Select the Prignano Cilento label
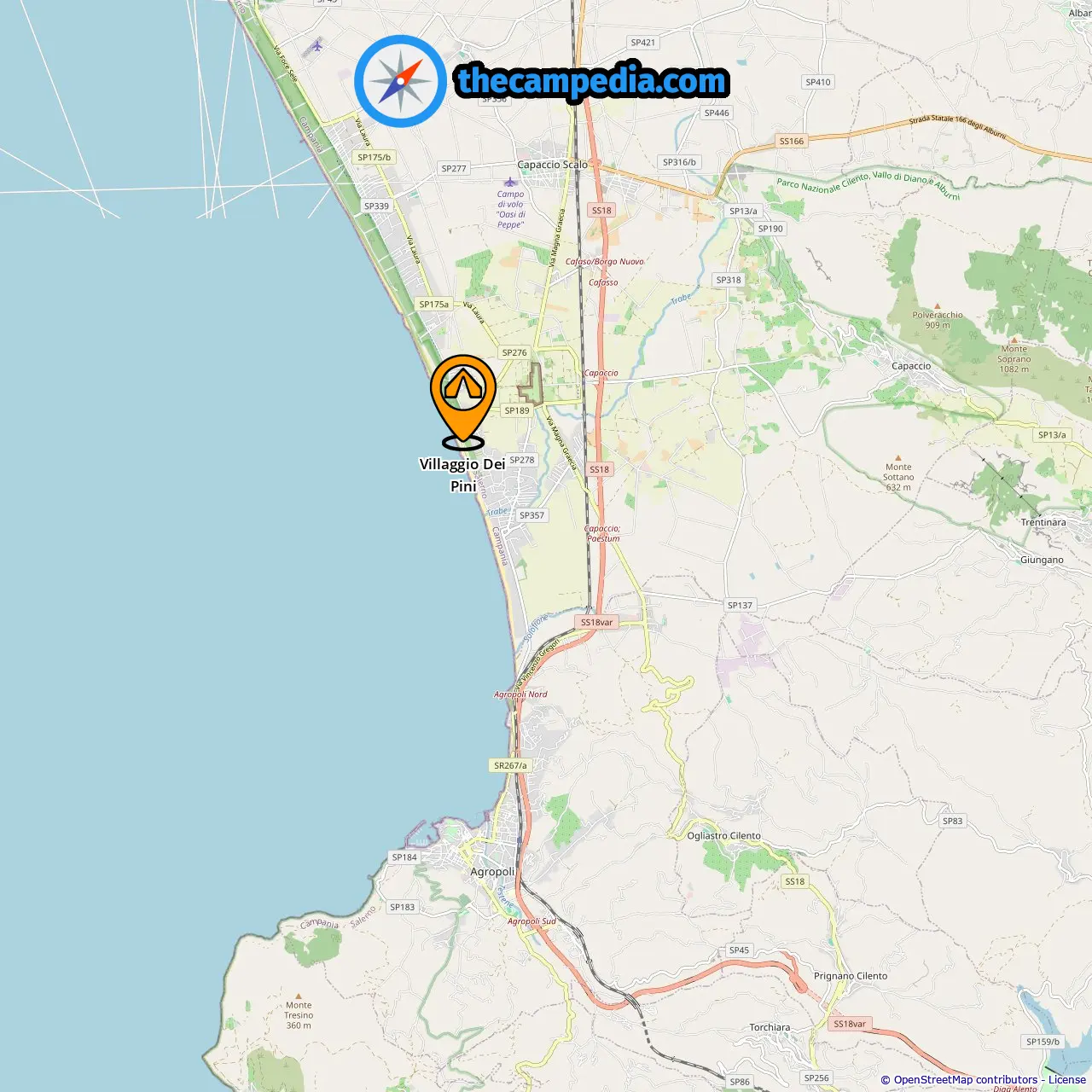Viewport: 1092px width, 1092px height. pos(851,976)
